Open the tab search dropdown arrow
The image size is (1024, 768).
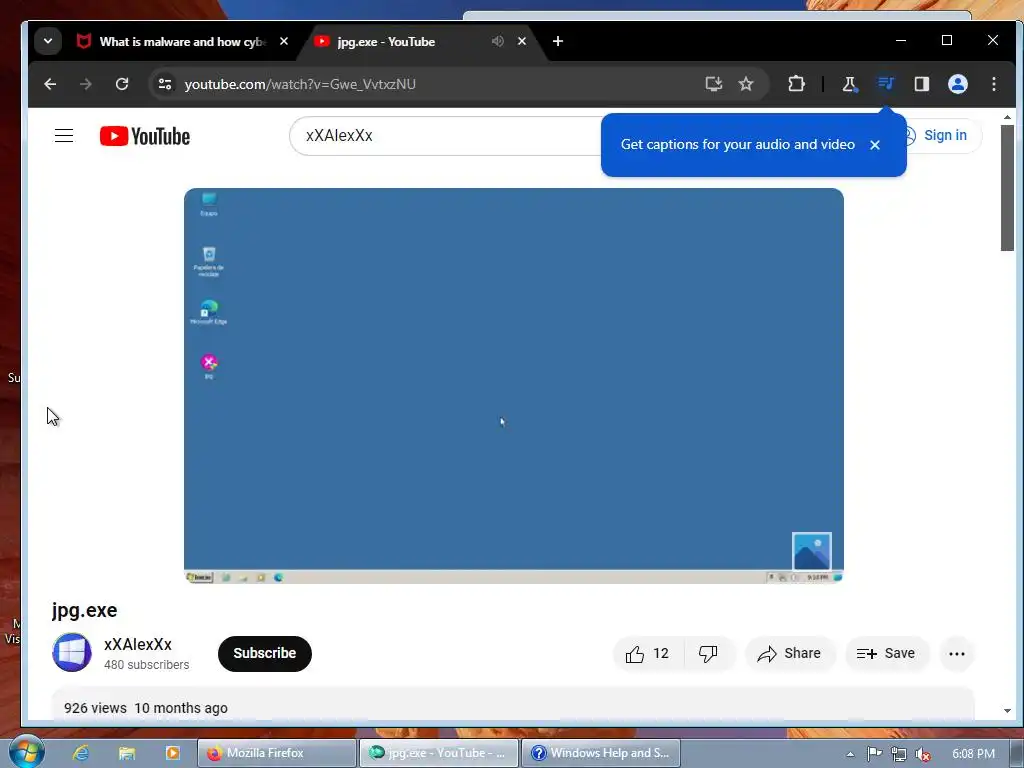pos(48,41)
